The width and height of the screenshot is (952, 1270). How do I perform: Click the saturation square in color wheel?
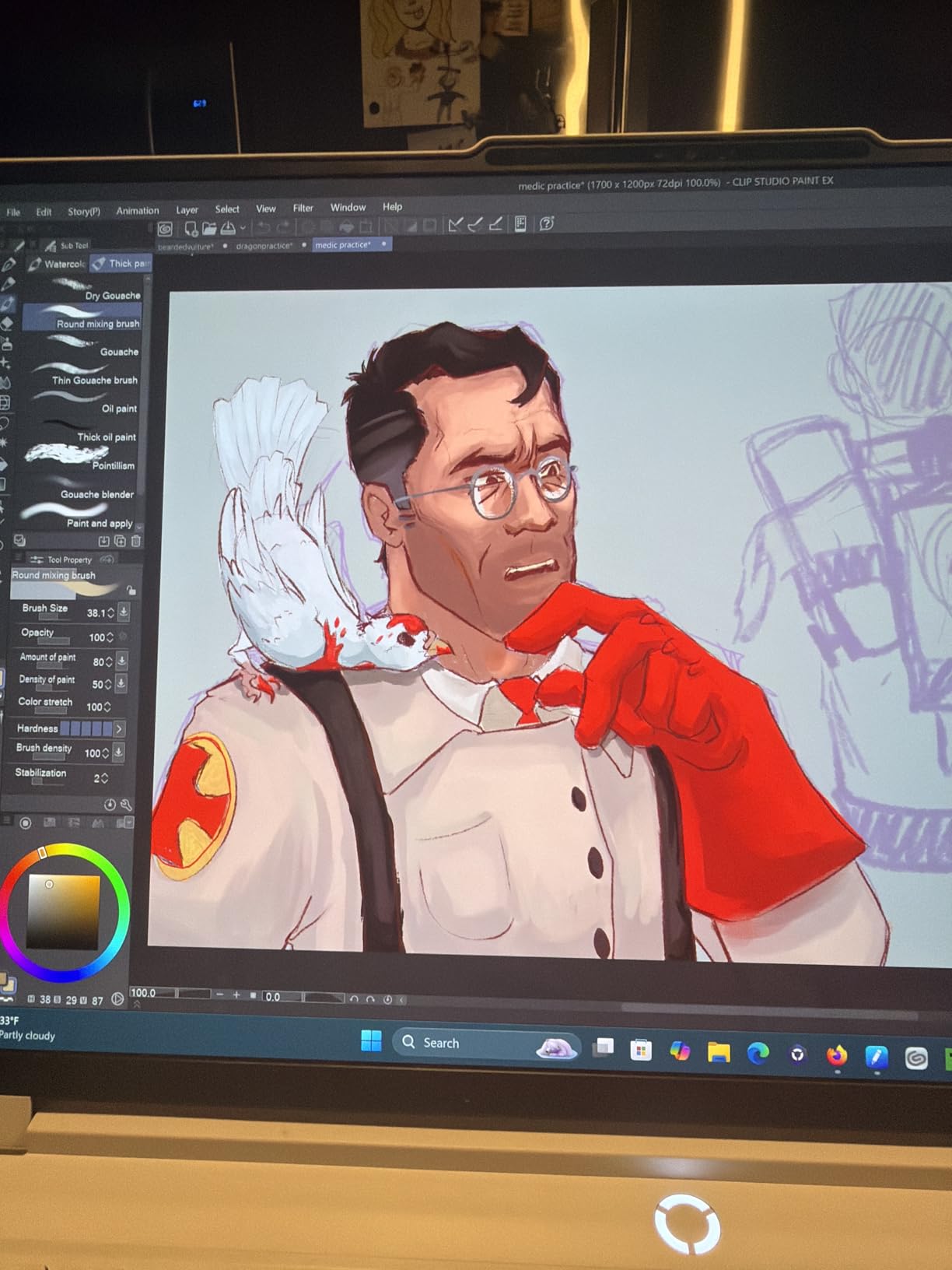[x=64, y=912]
